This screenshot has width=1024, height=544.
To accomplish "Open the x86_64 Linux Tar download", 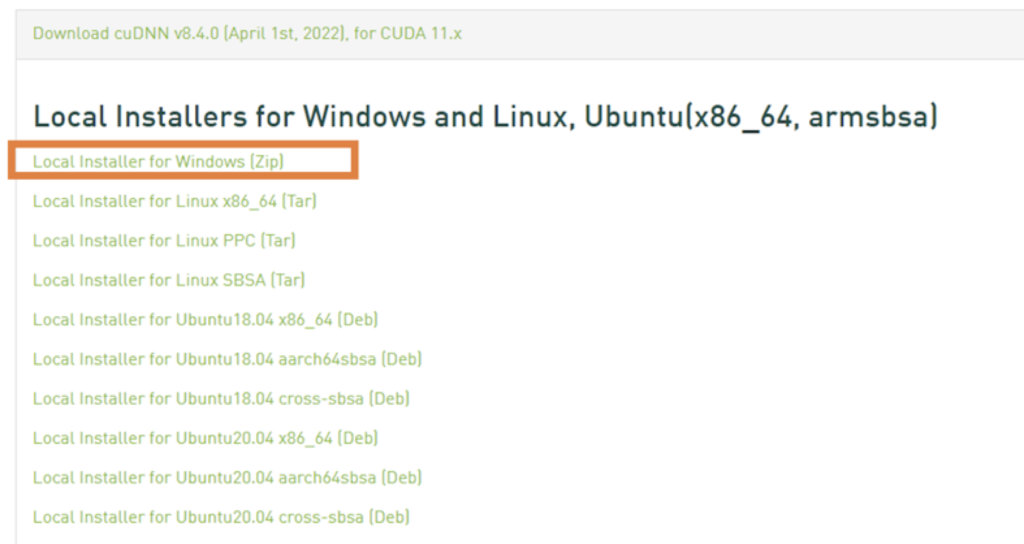I will click(174, 201).
